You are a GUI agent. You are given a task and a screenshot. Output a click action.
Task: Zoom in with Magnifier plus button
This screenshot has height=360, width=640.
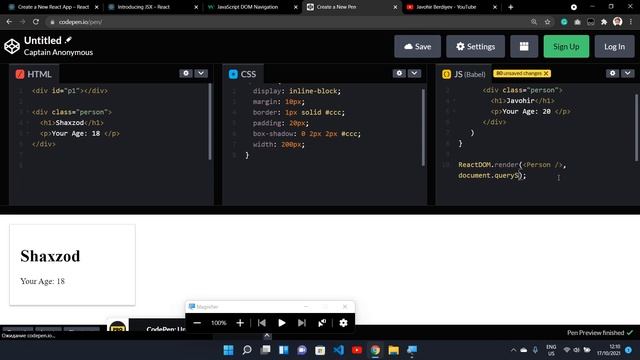tap(240, 323)
